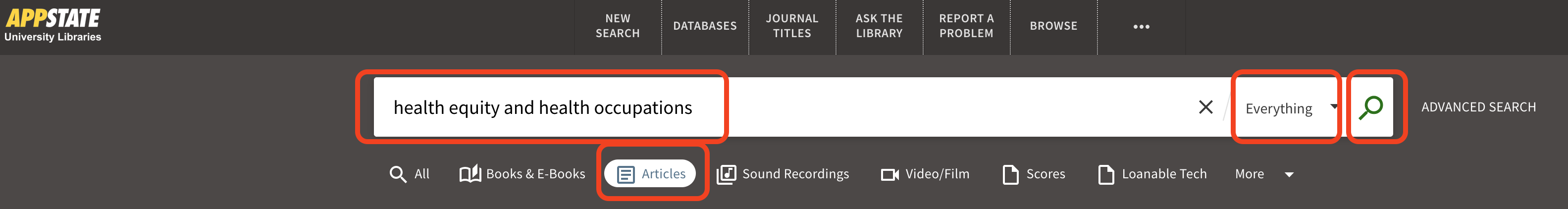Go to Journal Titles in navigation

click(792, 26)
